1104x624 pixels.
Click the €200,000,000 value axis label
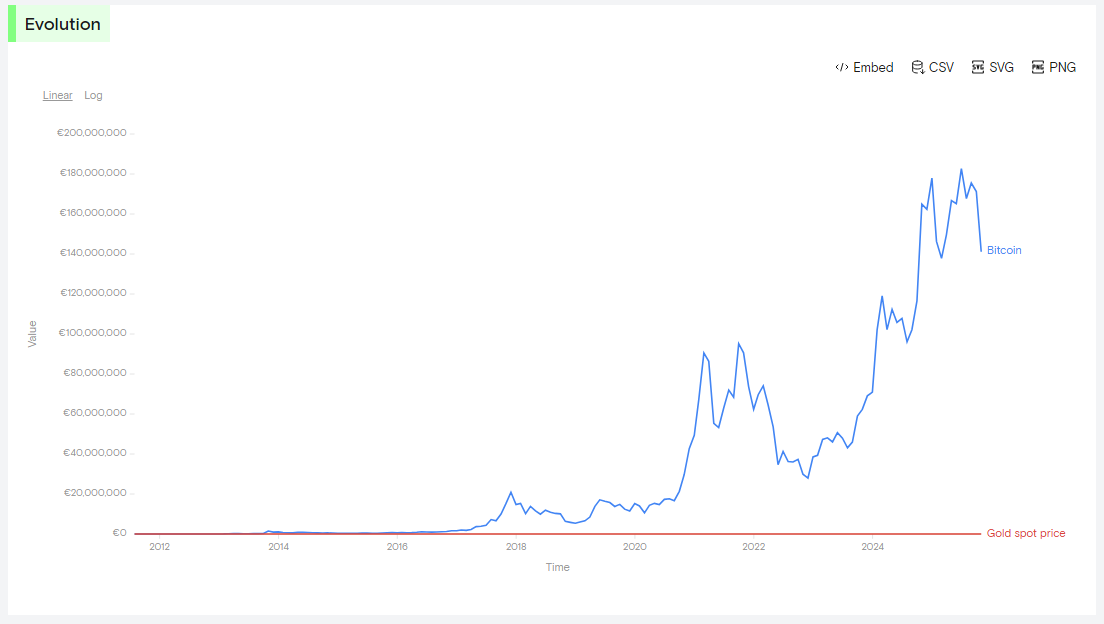[x=91, y=133]
